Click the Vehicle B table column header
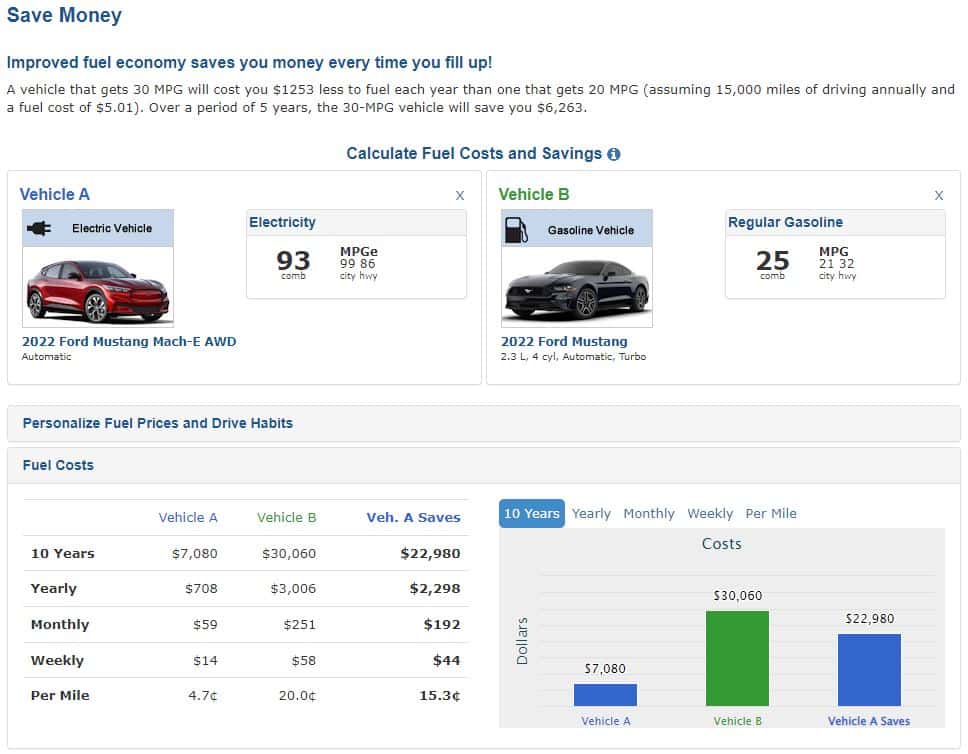Viewport: 968px width, 754px height. (x=286, y=517)
